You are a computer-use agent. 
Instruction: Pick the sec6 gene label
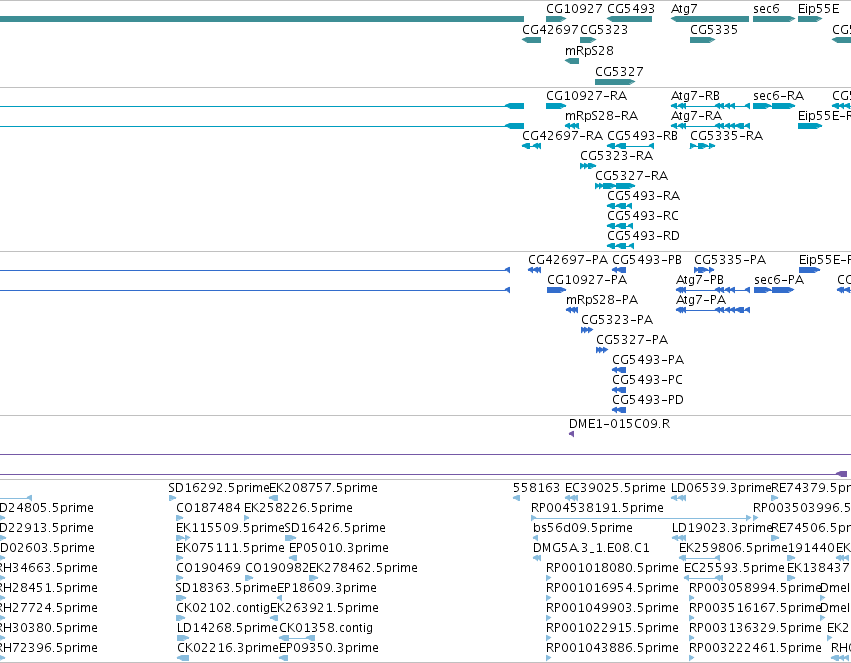[x=766, y=9]
